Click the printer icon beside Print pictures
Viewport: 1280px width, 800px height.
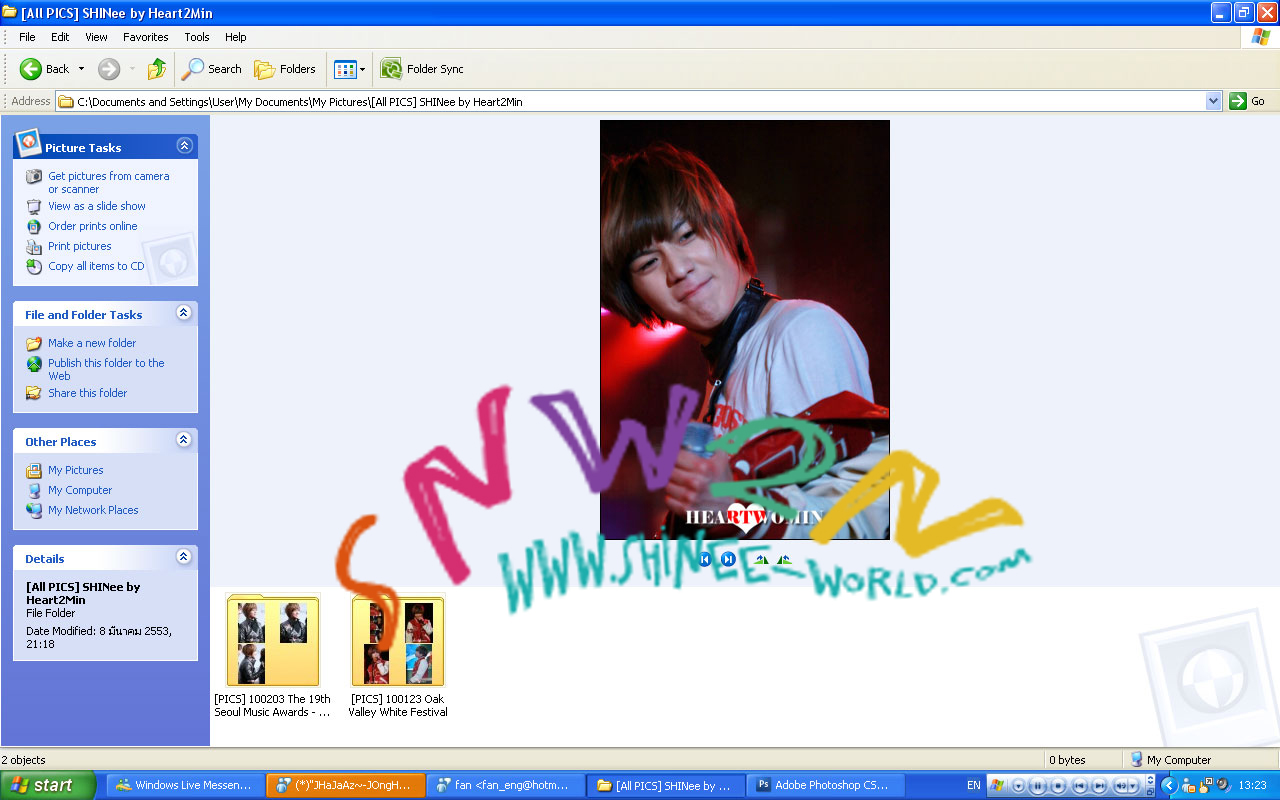click(x=34, y=246)
